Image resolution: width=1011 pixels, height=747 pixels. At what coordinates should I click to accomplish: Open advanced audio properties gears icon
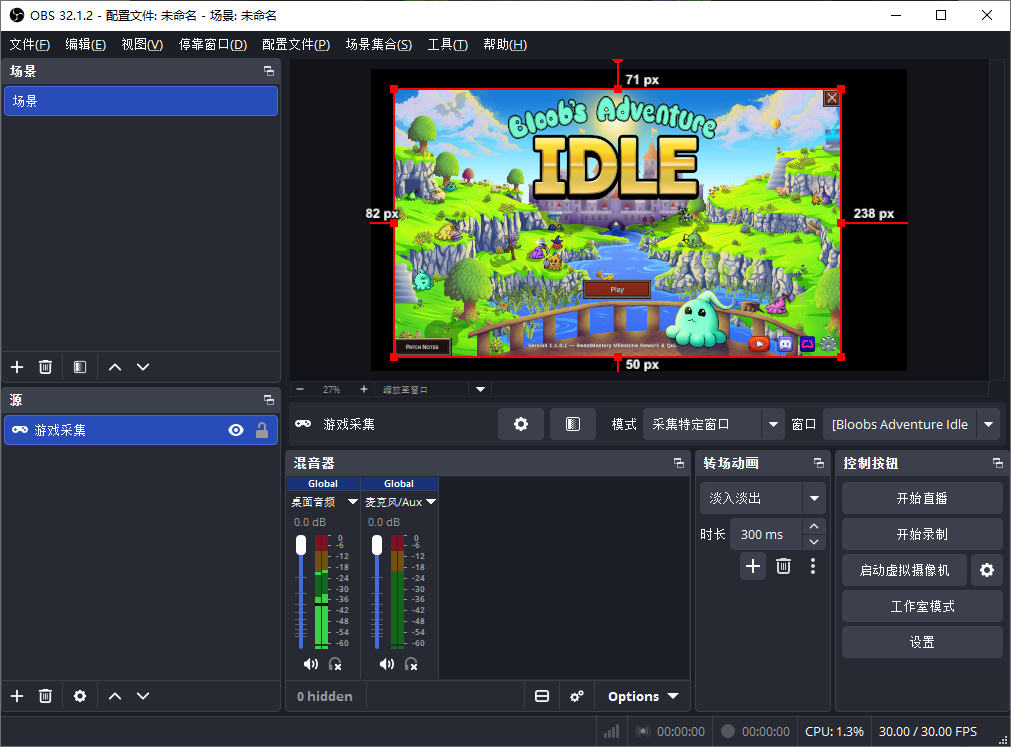pyautogui.click(x=576, y=696)
